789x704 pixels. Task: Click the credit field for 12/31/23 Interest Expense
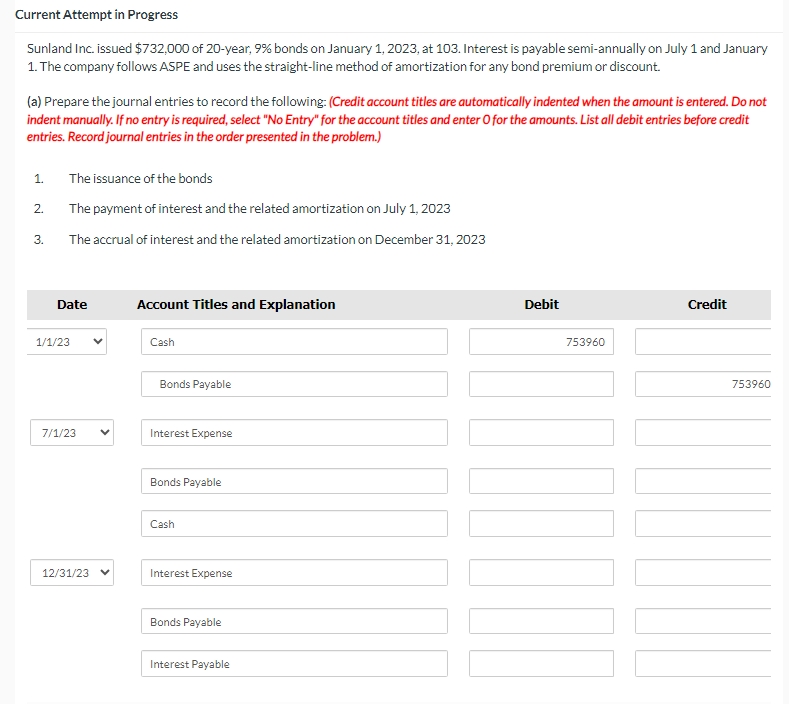coord(703,573)
